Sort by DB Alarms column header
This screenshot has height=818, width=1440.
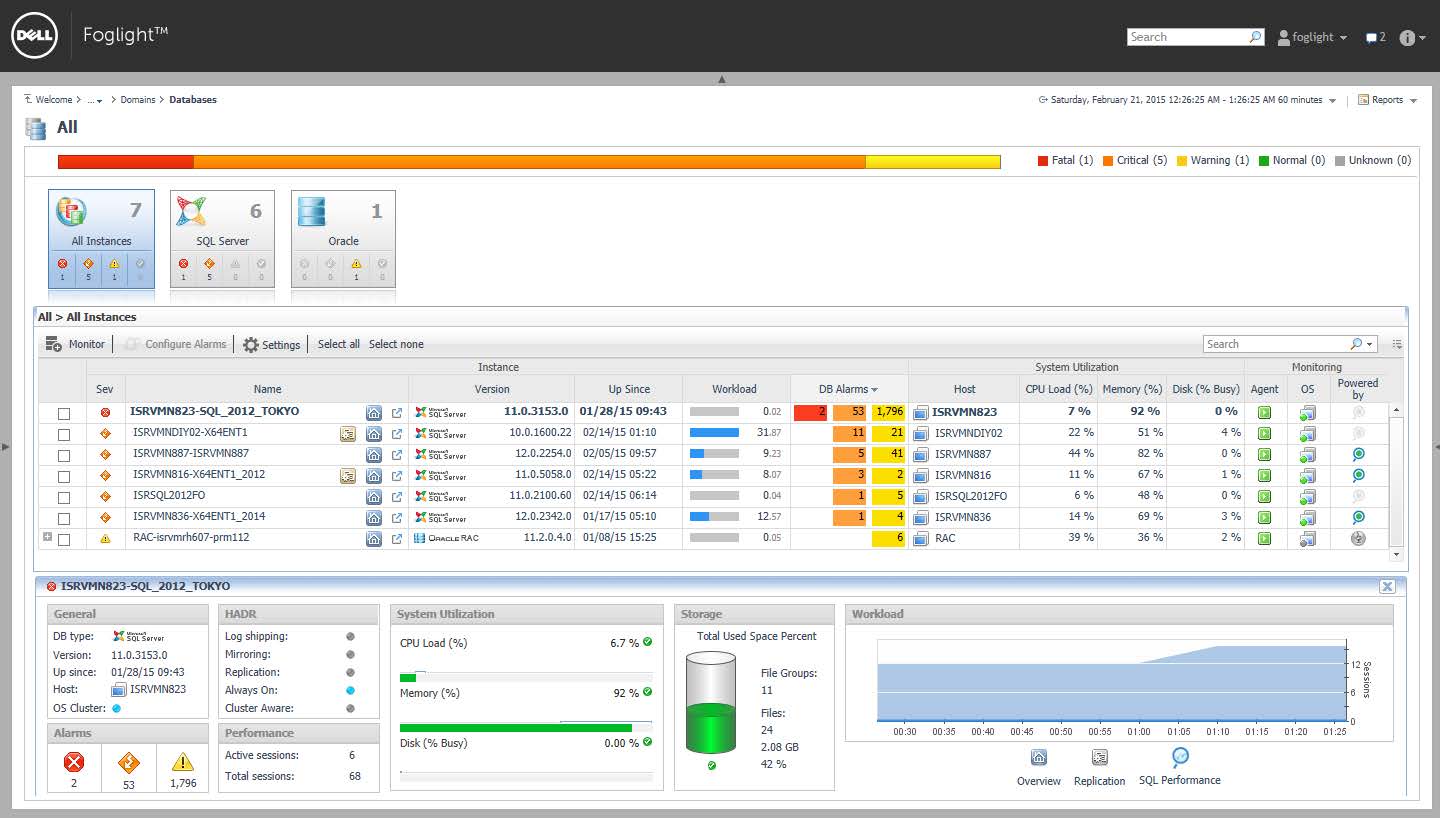click(849, 389)
